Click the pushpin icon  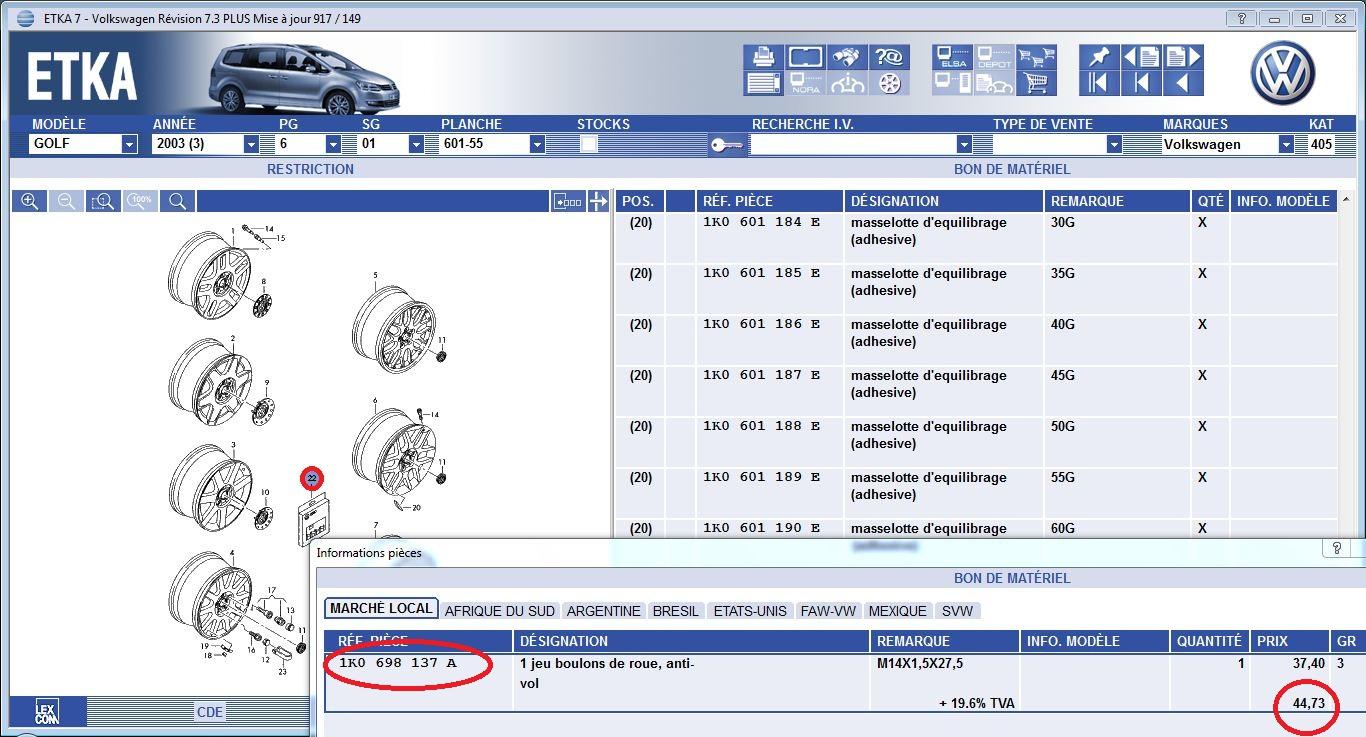coord(1099,56)
